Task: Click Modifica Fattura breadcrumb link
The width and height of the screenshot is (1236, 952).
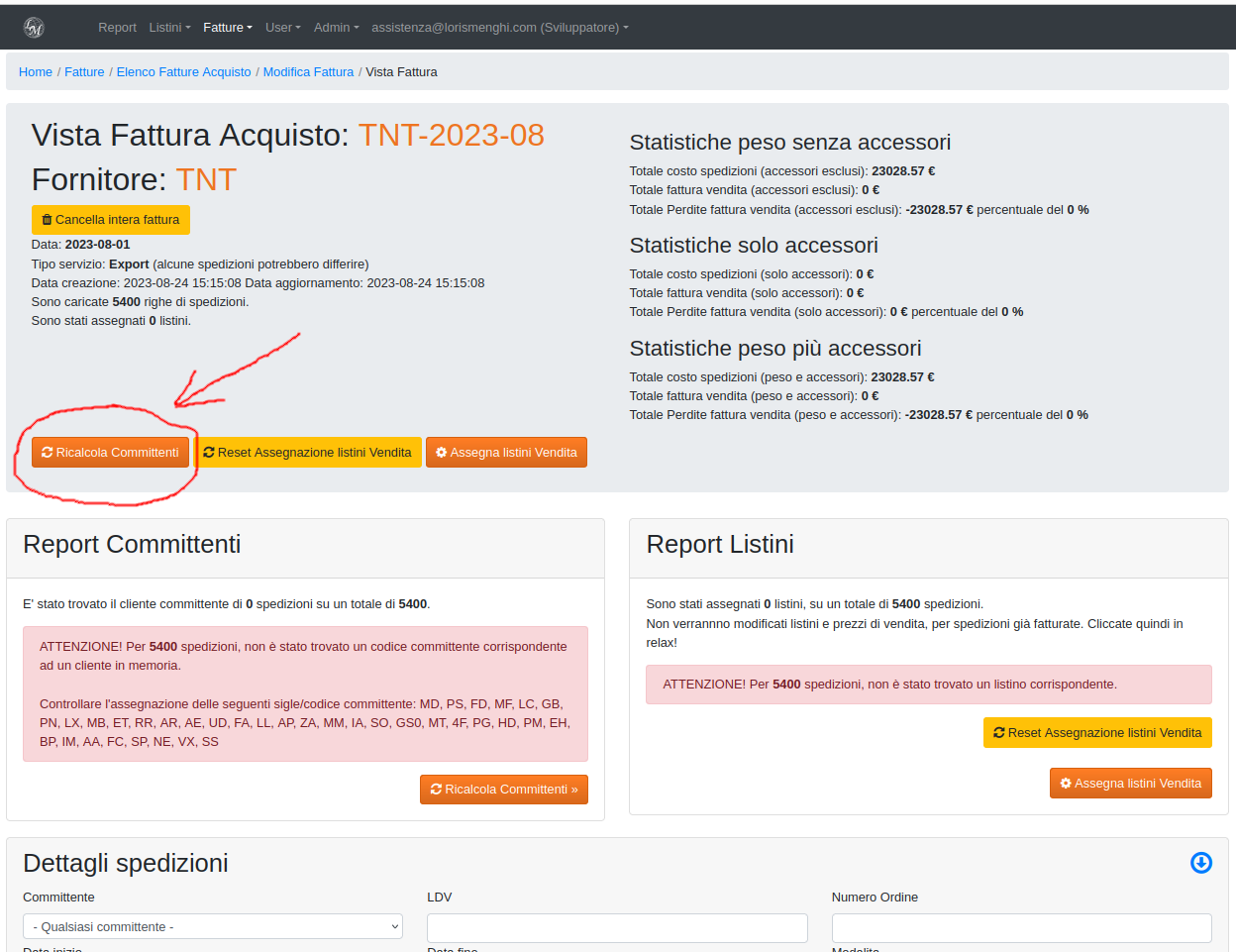Action: (308, 72)
